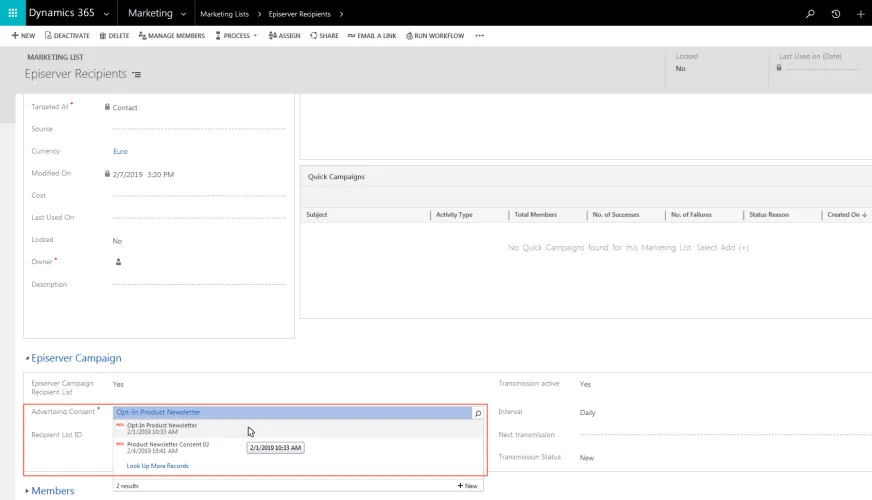Click the Source field
This screenshot has width=872, height=500.
coord(199,129)
